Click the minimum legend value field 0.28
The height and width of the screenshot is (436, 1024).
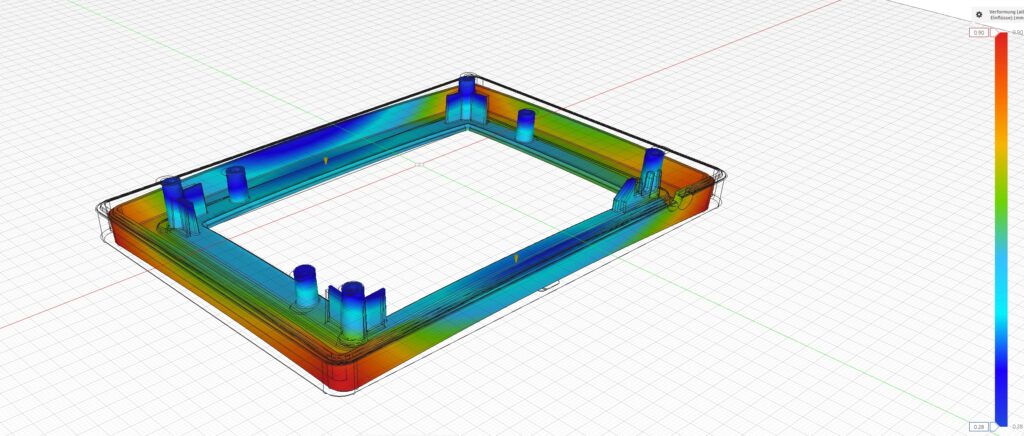tap(979, 427)
